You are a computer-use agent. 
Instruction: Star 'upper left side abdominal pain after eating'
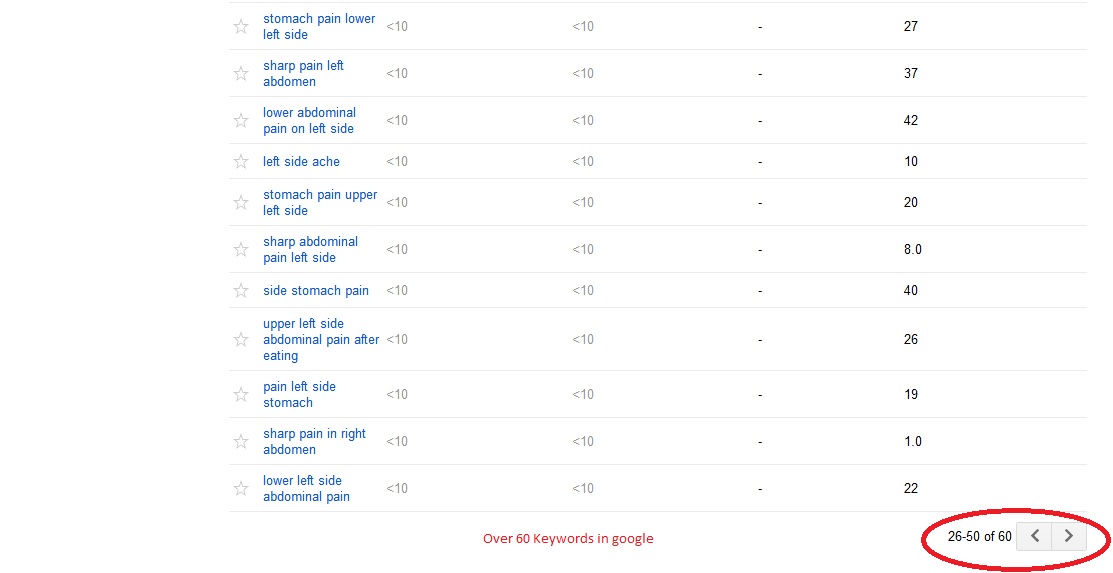click(241, 339)
